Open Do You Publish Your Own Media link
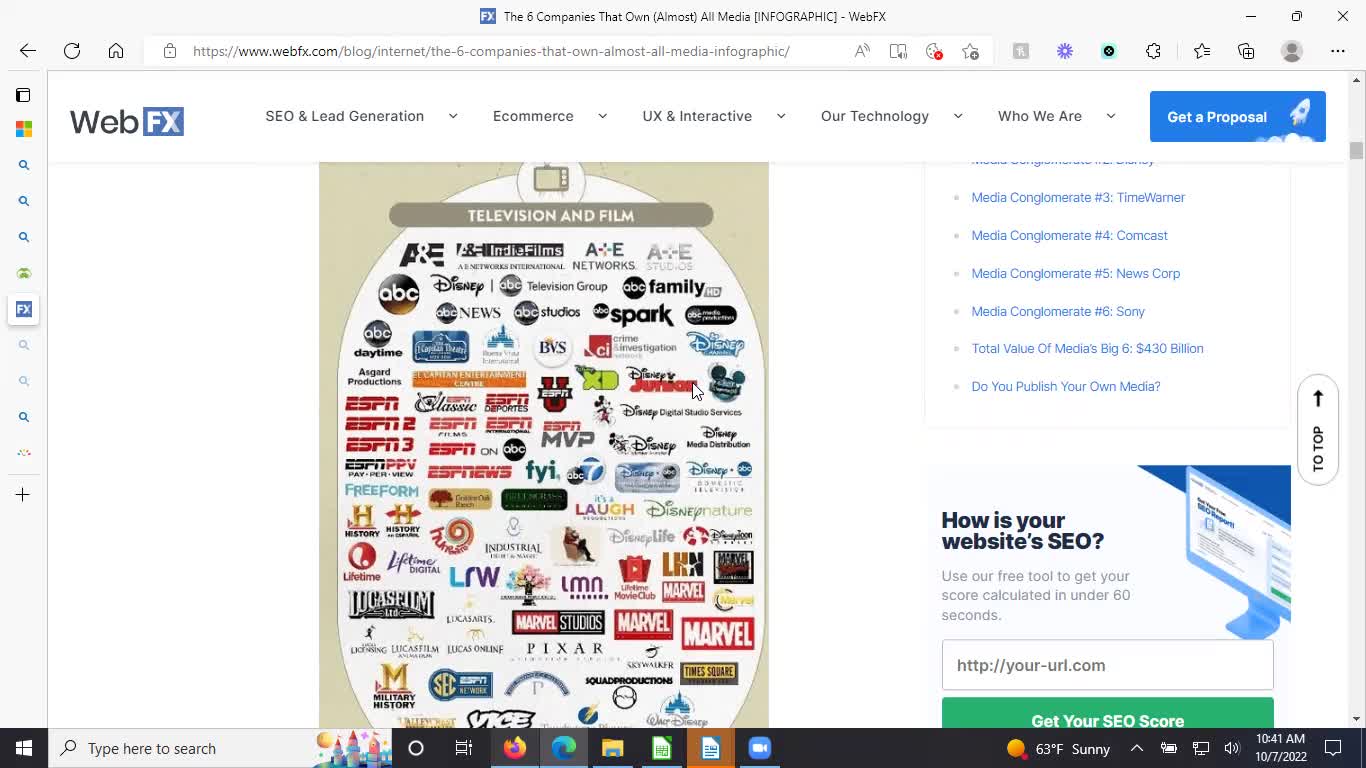 [x=1066, y=386]
